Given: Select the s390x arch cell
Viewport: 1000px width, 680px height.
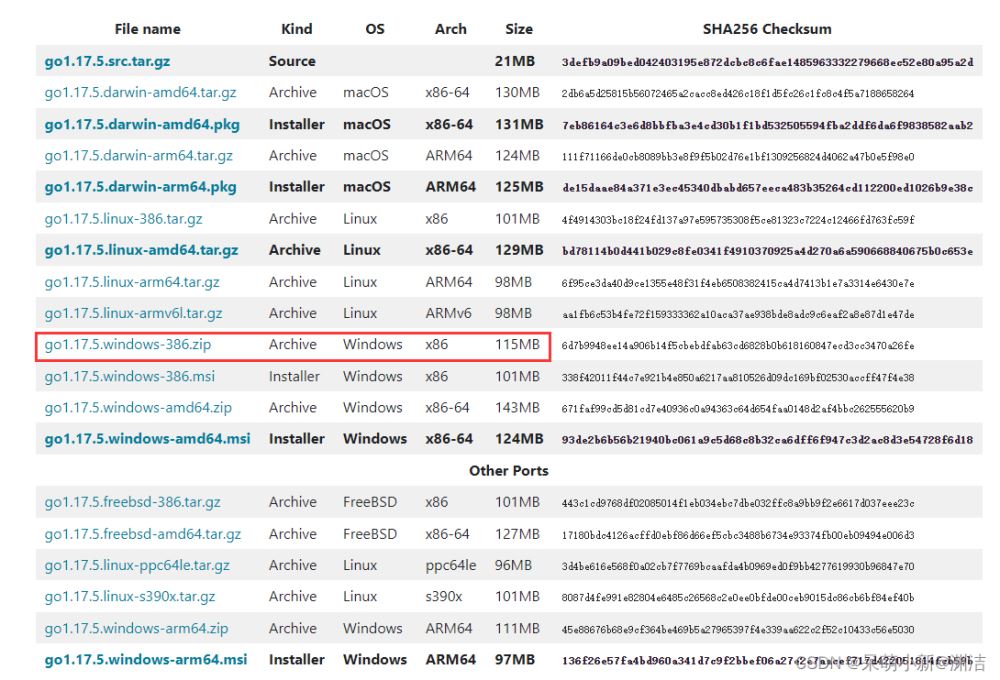Looking at the screenshot, I should pos(444,596).
